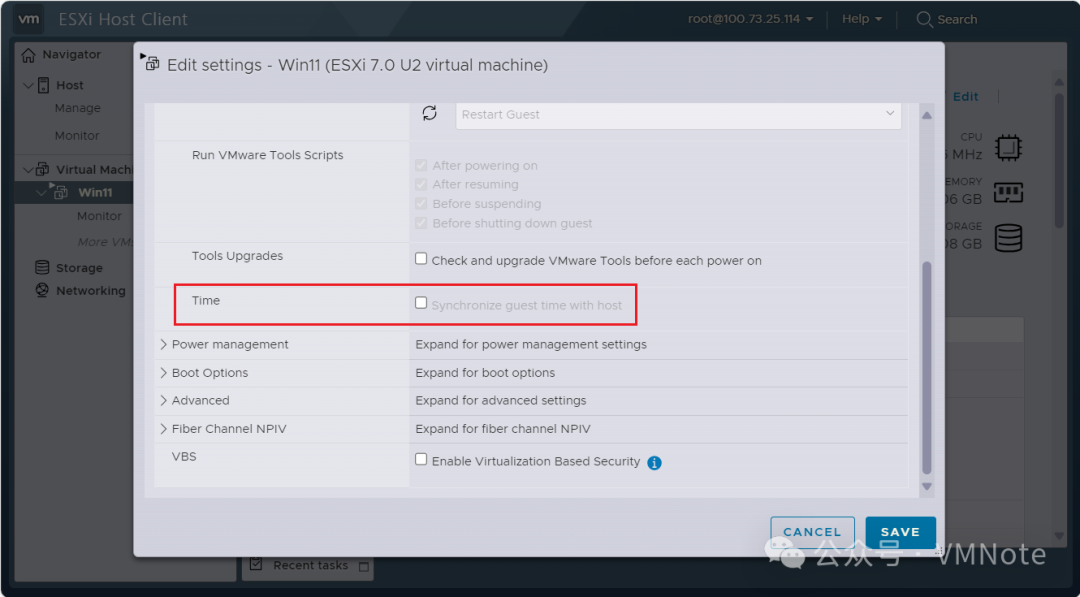The height and width of the screenshot is (597, 1080).
Task: Click the Tools Upgrades label
Action: point(237,255)
